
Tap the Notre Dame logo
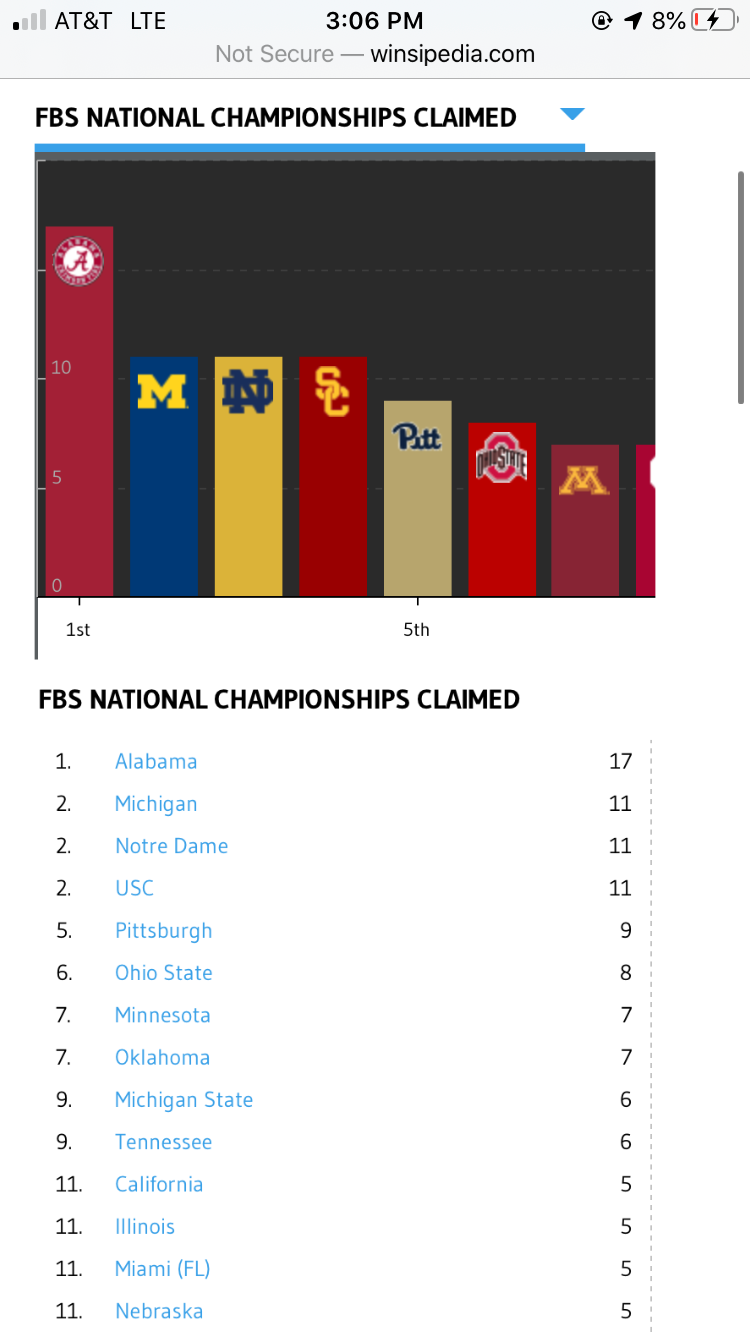pyautogui.click(x=247, y=391)
